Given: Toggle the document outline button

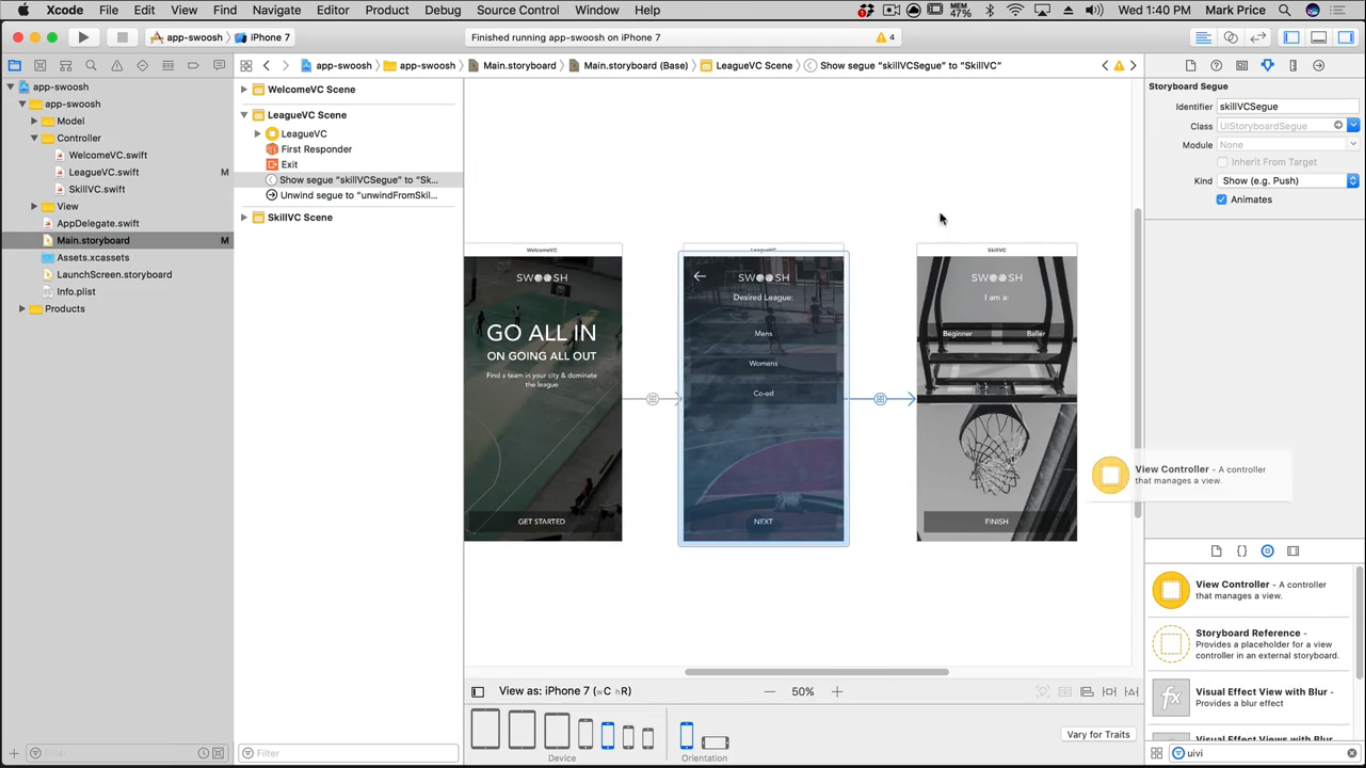Looking at the screenshot, I should tap(478, 691).
